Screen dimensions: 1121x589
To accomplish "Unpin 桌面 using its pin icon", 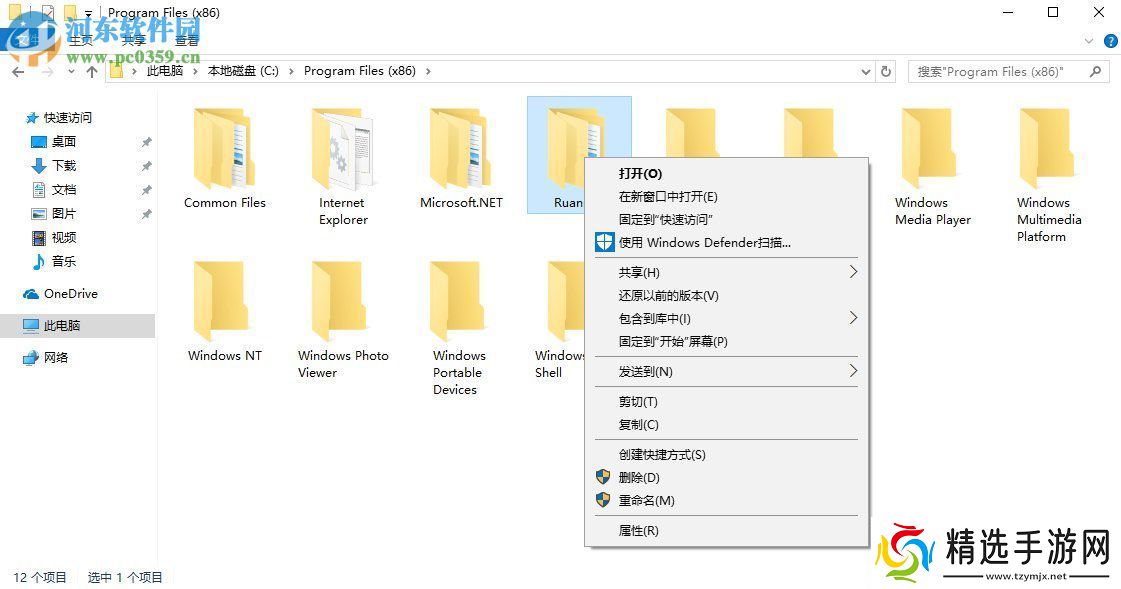I will tap(146, 141).
